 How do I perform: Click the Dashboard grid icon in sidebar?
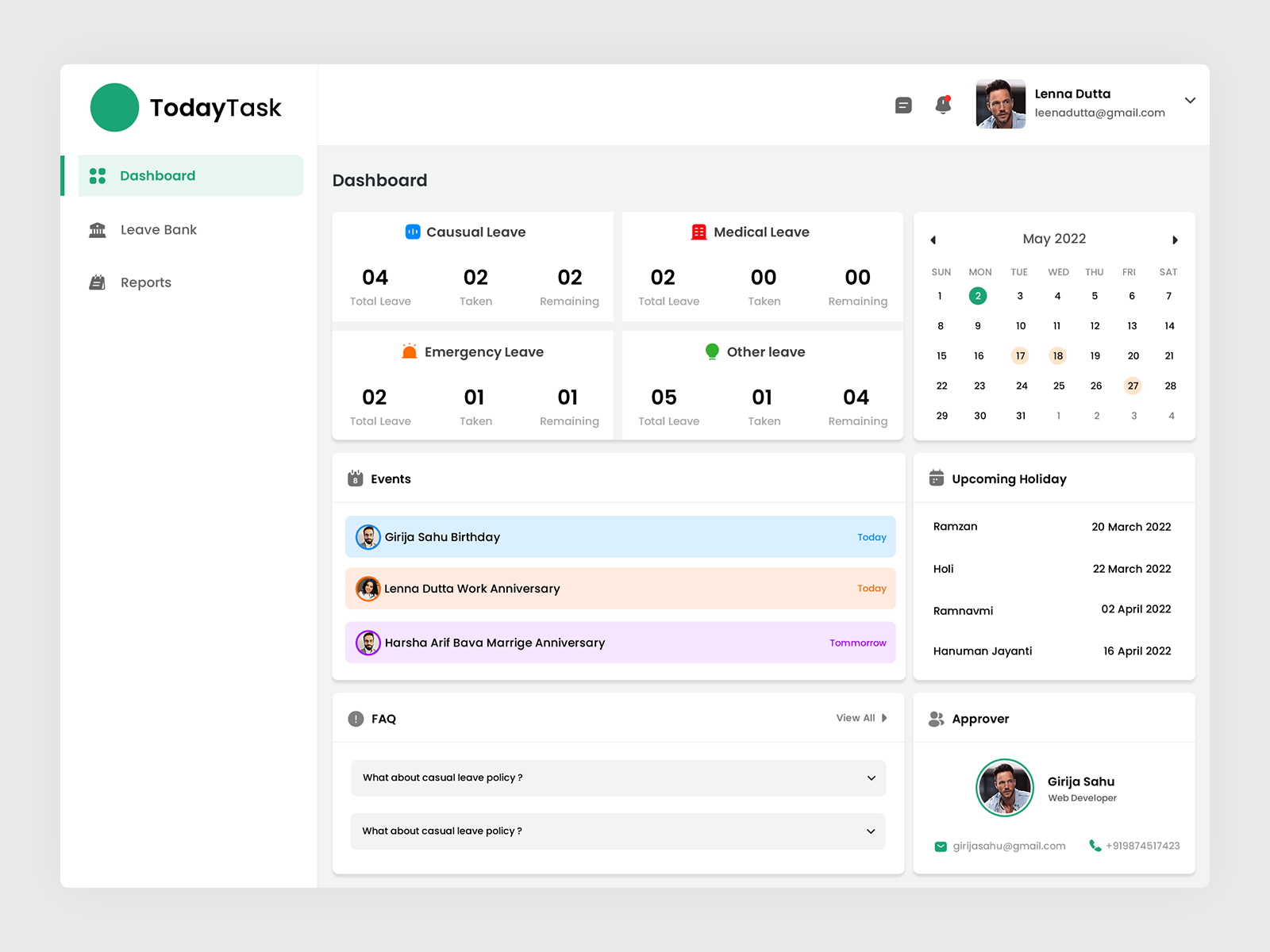tap(98, 176)
